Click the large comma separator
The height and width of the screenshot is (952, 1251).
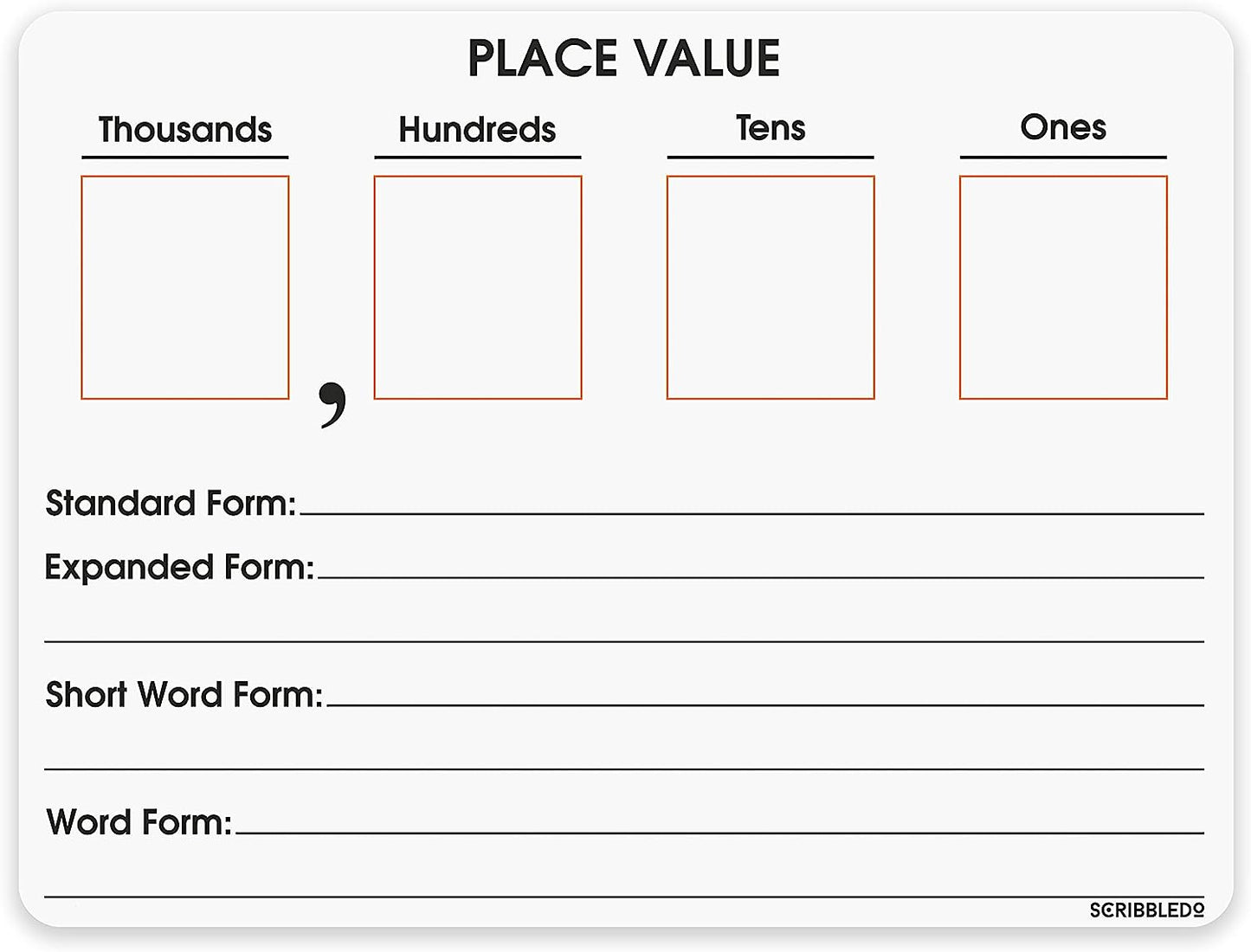[332, 403]
